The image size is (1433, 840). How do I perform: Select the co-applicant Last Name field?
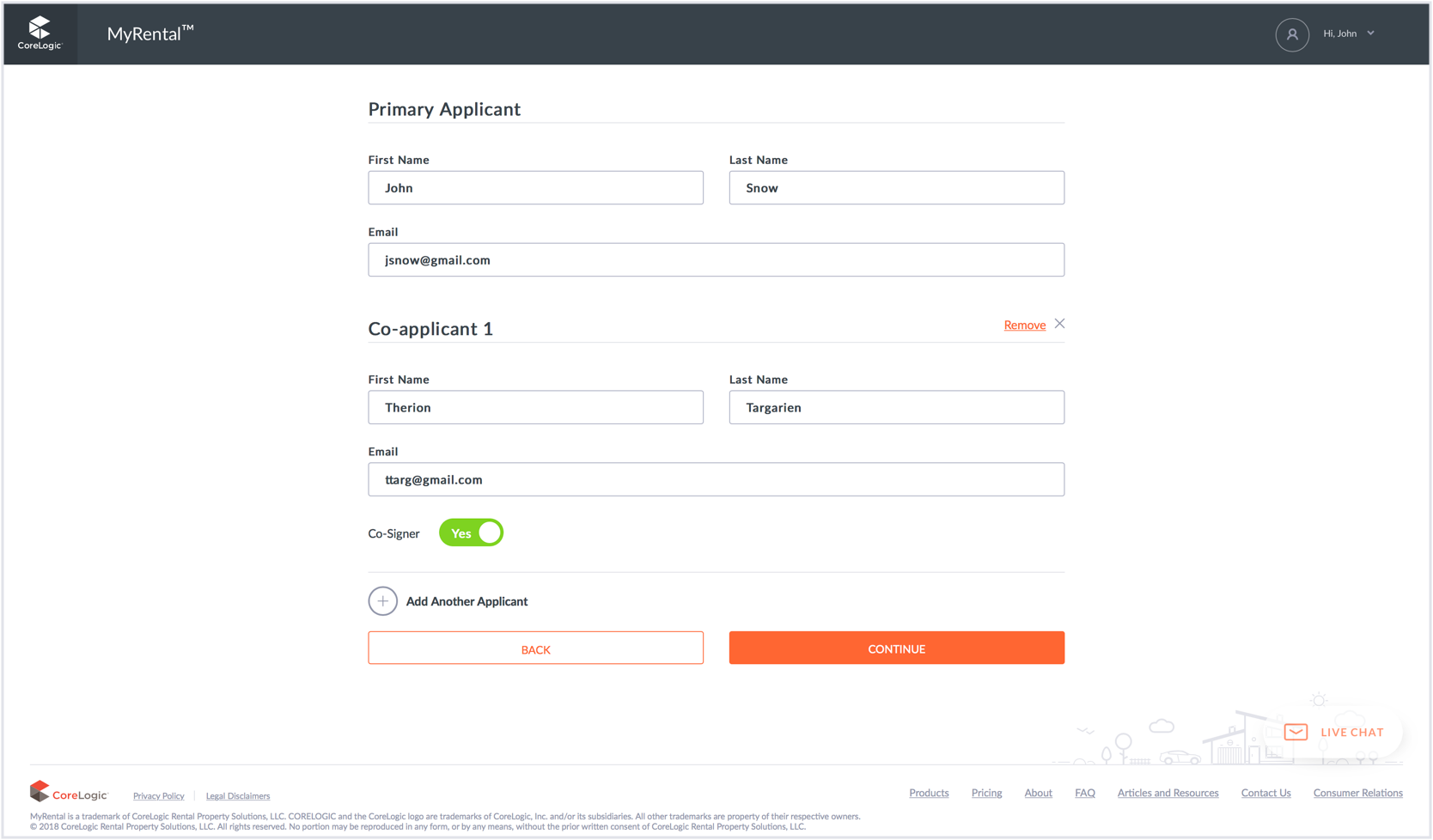pyautogui.click(x=896, y=407)
